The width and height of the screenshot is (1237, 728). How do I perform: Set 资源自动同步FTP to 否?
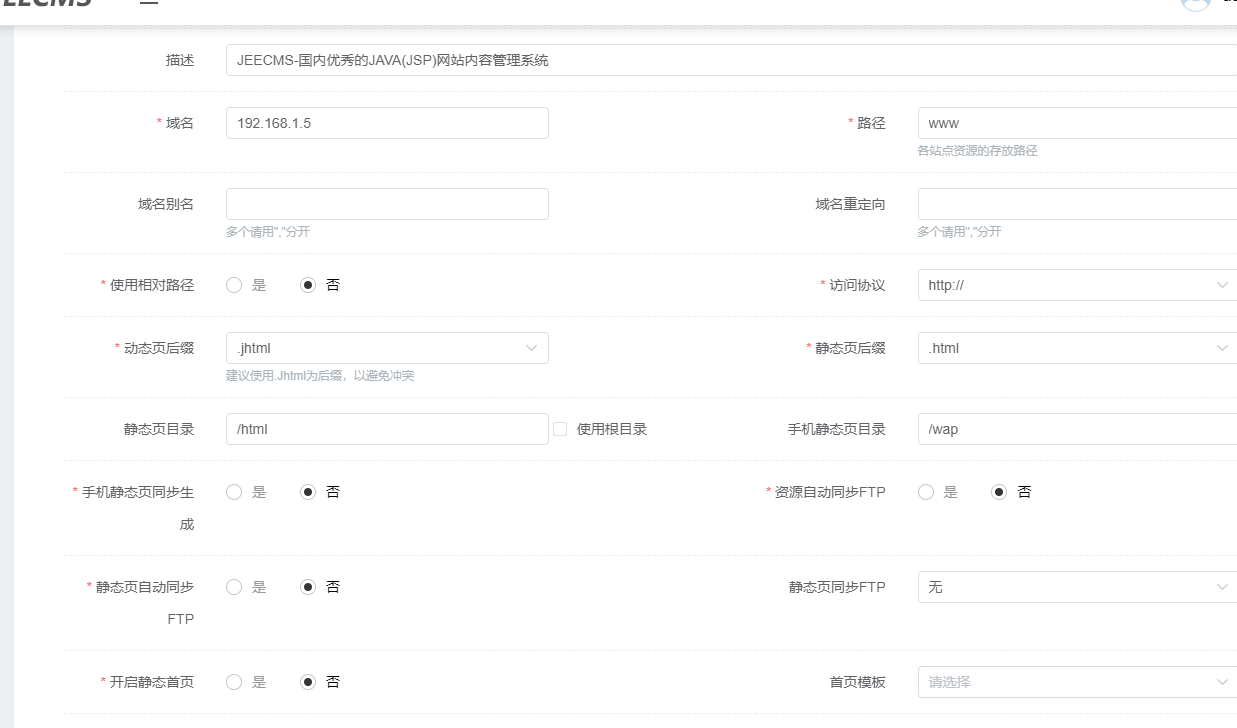click(999, 492)
